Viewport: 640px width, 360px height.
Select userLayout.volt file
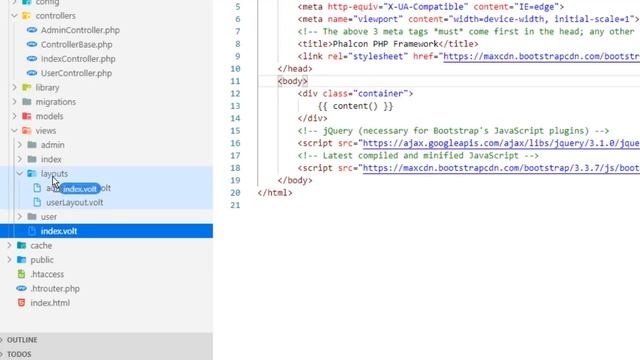point(74,202)
